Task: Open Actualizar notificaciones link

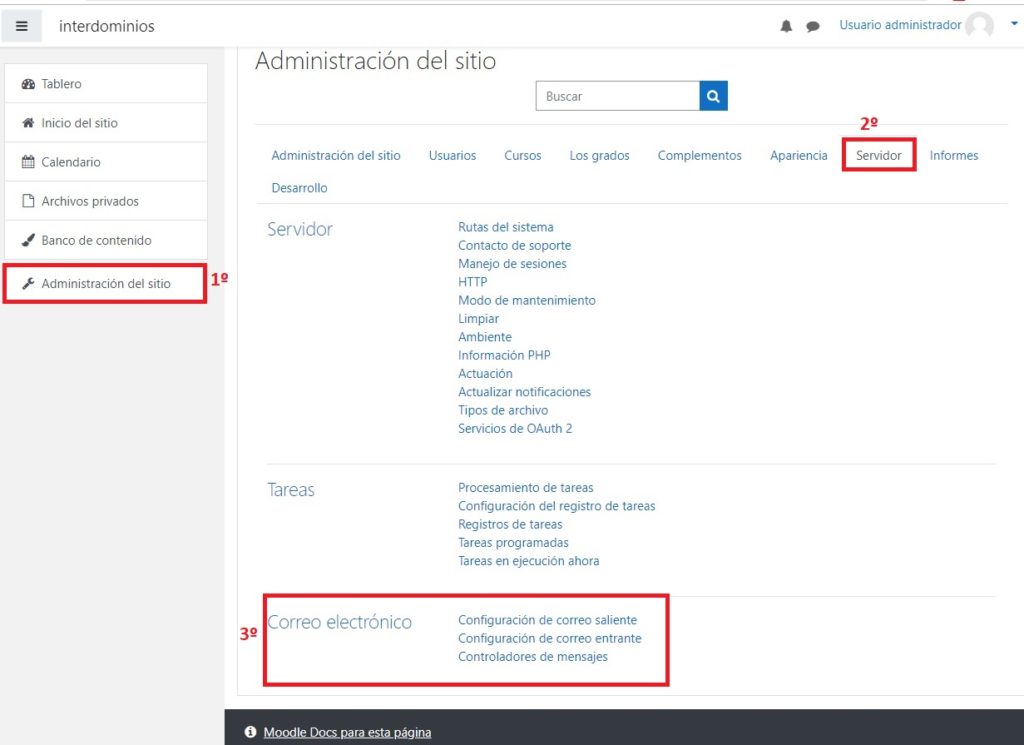Action: 524,391
